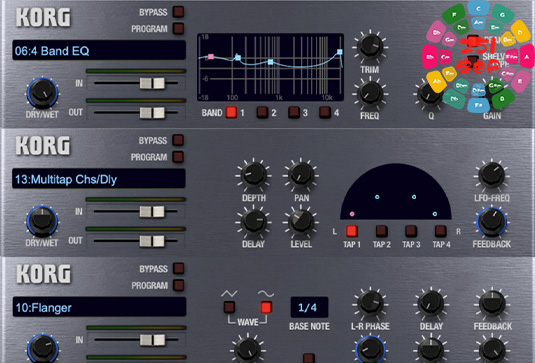
Task: Toggle BYPASS on the 4 Band EQ
Action: click(178, 12)
